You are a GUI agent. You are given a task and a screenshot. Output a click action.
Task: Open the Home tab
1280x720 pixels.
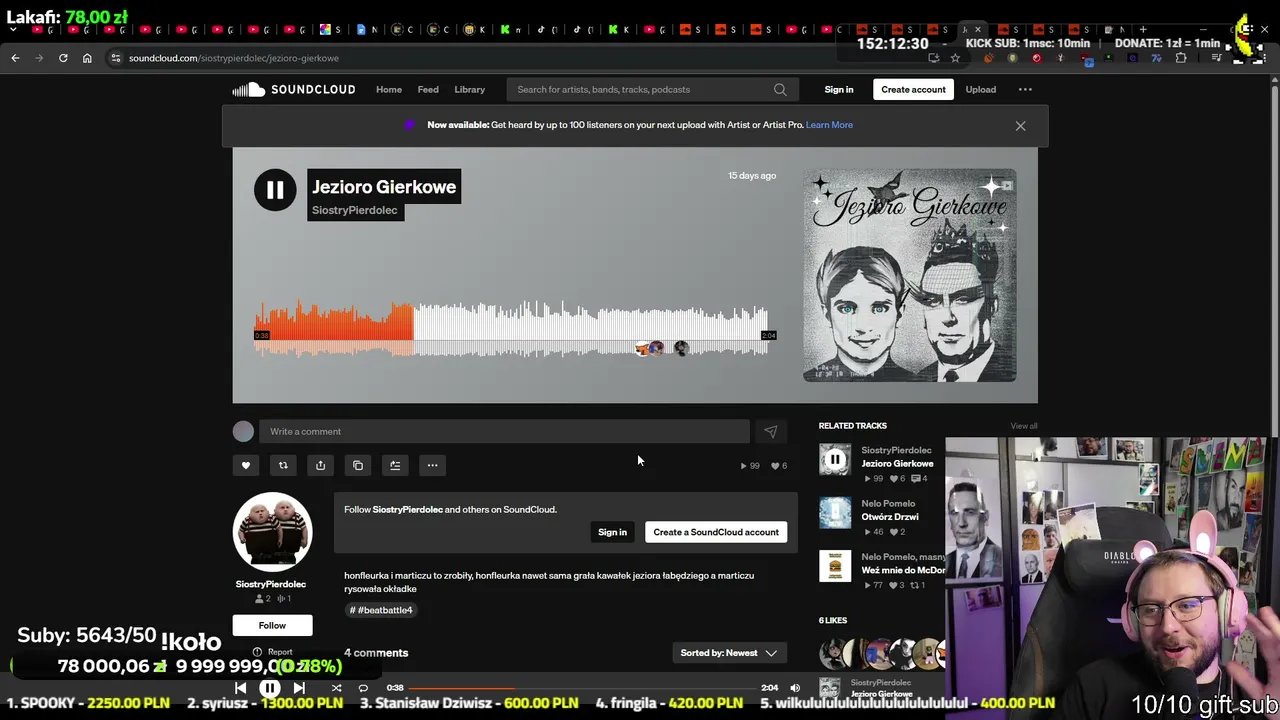click(x=389, y=90)
